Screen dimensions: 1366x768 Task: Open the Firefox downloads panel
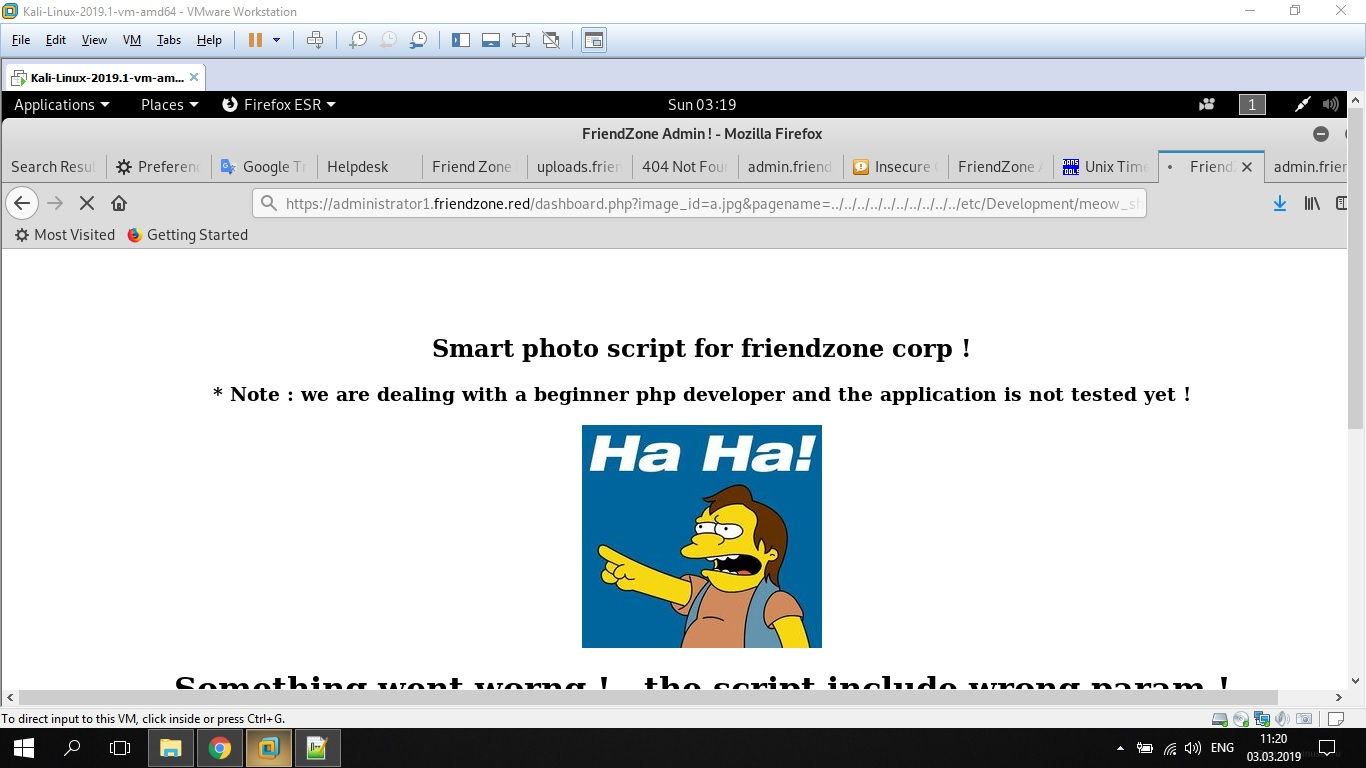pos(1279,203)
